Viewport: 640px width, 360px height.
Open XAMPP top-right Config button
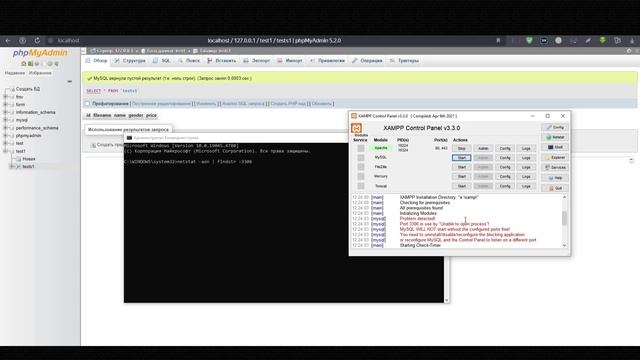tap(555, 127)
